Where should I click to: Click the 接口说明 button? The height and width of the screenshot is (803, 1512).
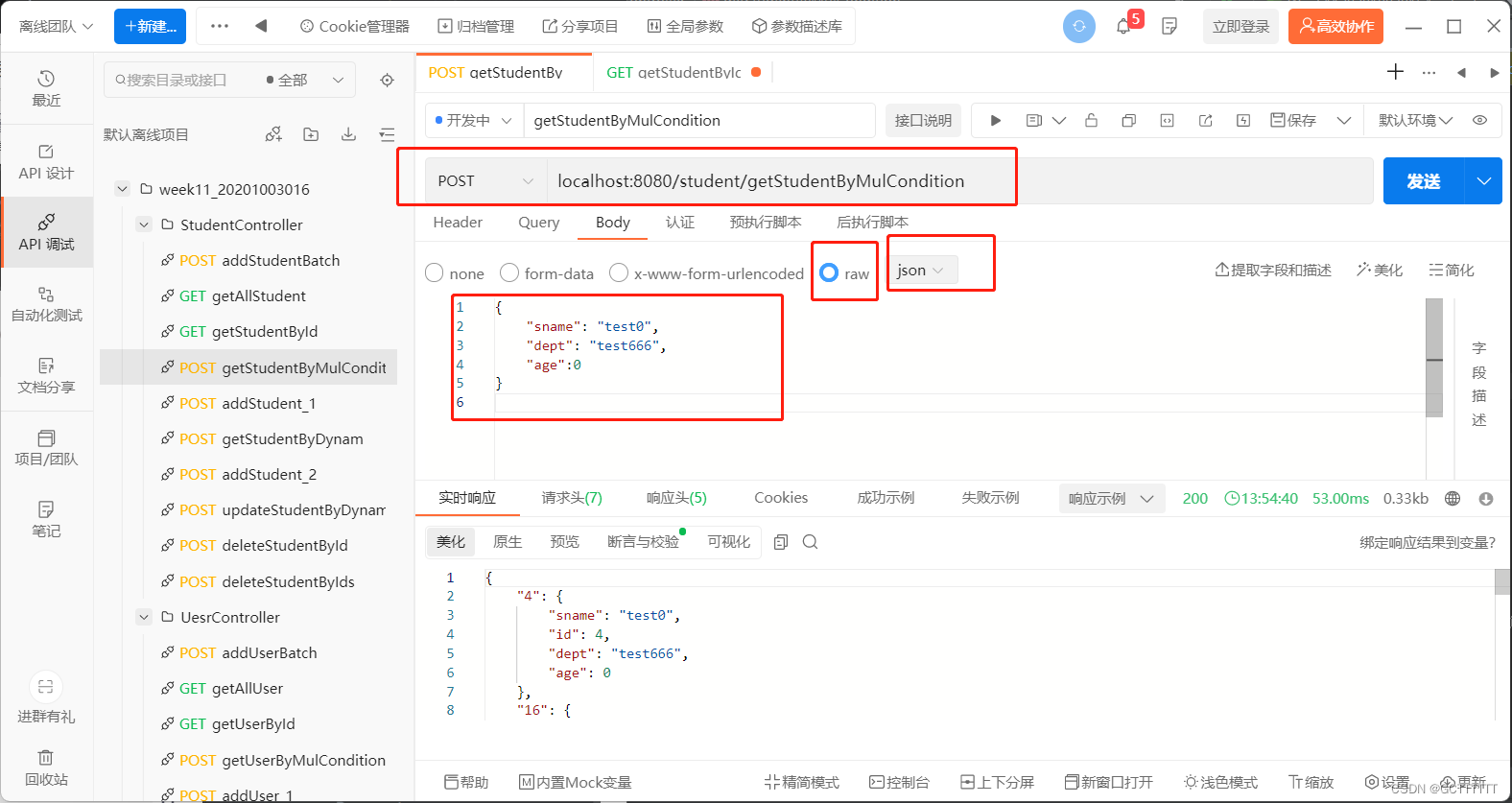[x=923, y=120]
